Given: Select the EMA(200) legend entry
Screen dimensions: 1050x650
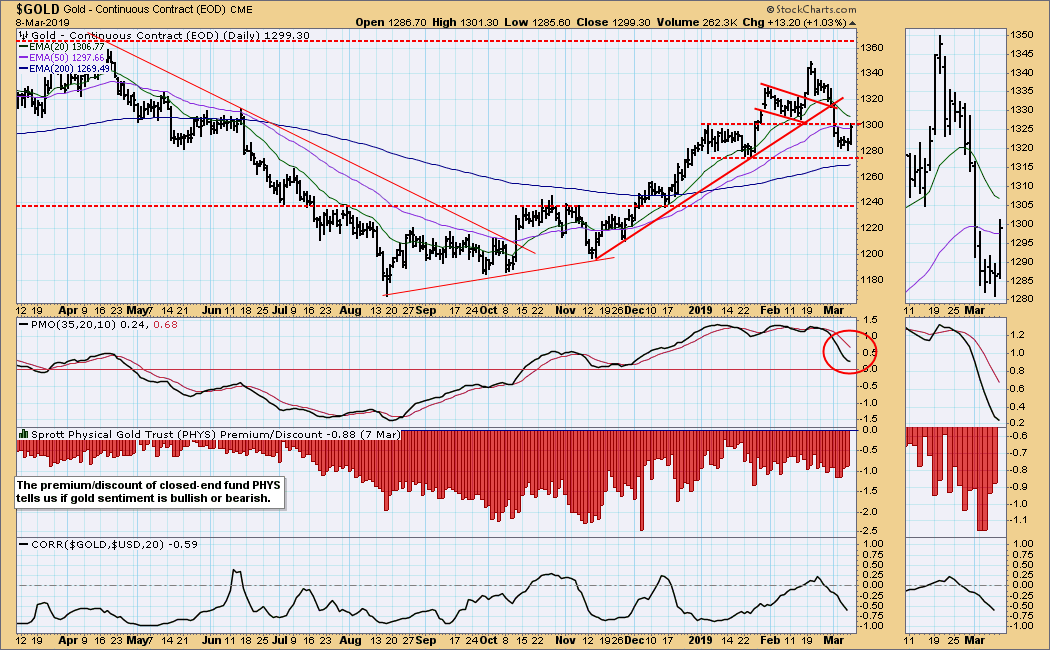Looking at the screenshot, I should pos(63,69).
